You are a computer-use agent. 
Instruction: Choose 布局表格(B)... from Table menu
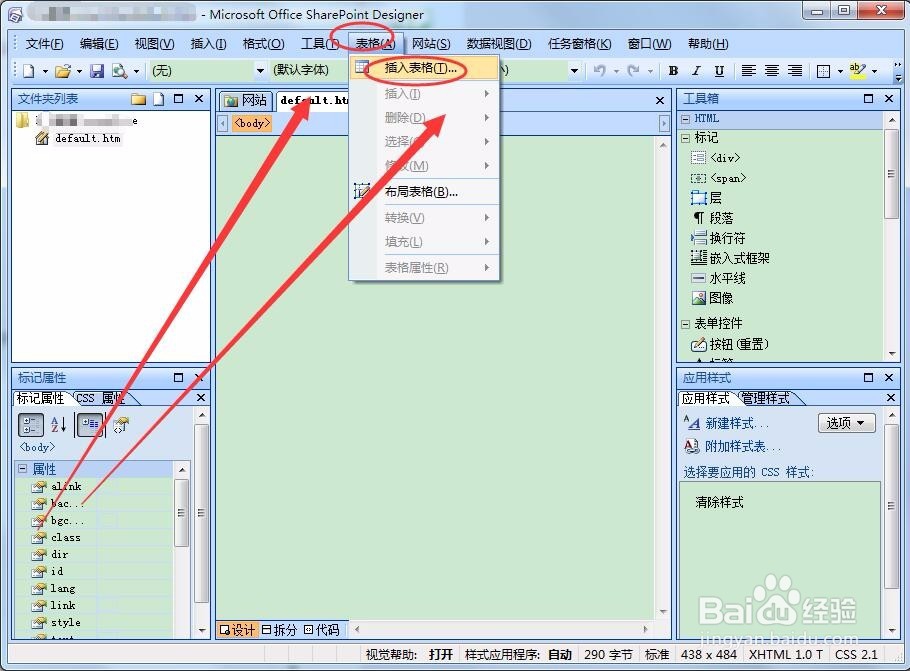point(424,192)
